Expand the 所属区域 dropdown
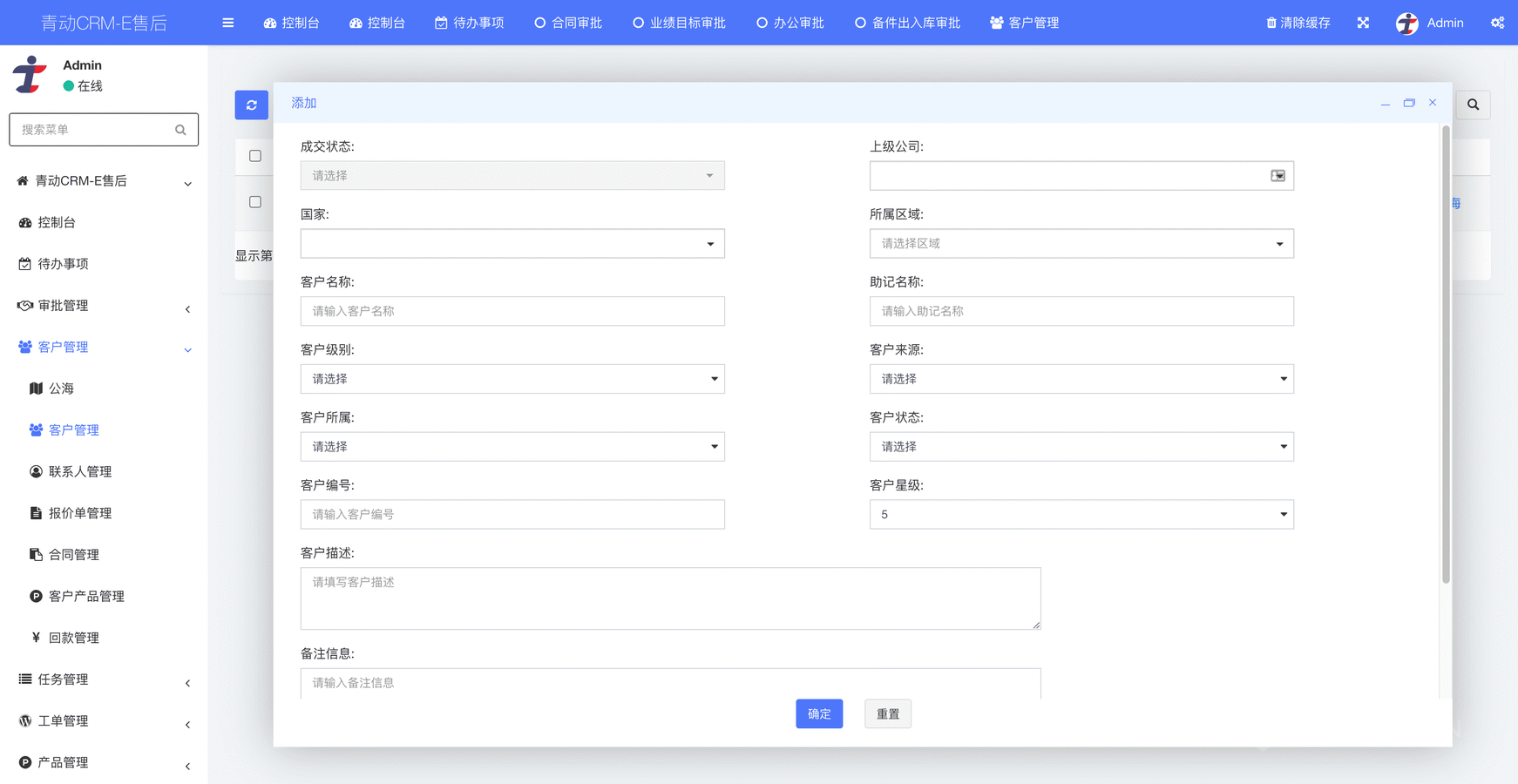 [1081, 244]
